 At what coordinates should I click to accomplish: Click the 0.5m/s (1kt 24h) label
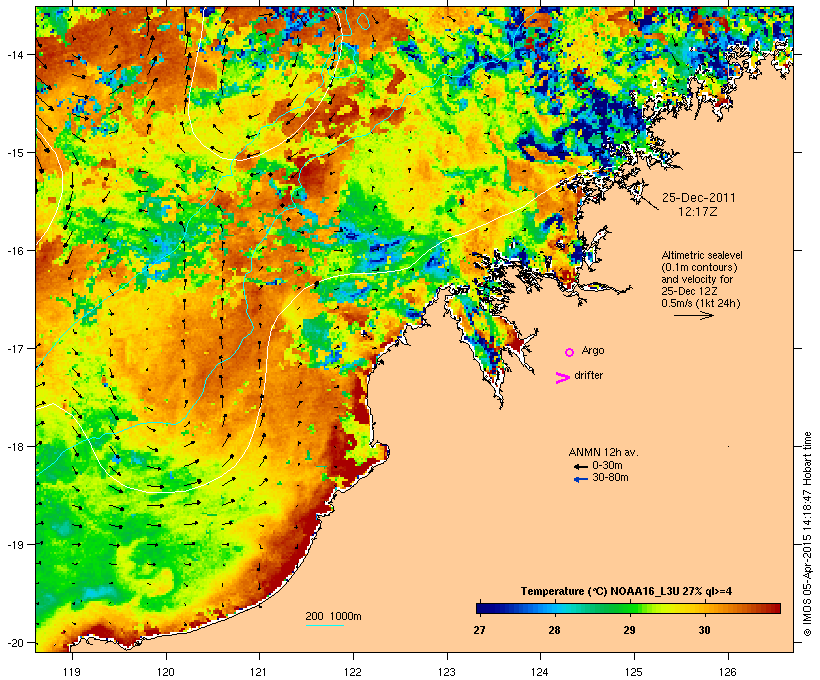[x=701, y=303]
